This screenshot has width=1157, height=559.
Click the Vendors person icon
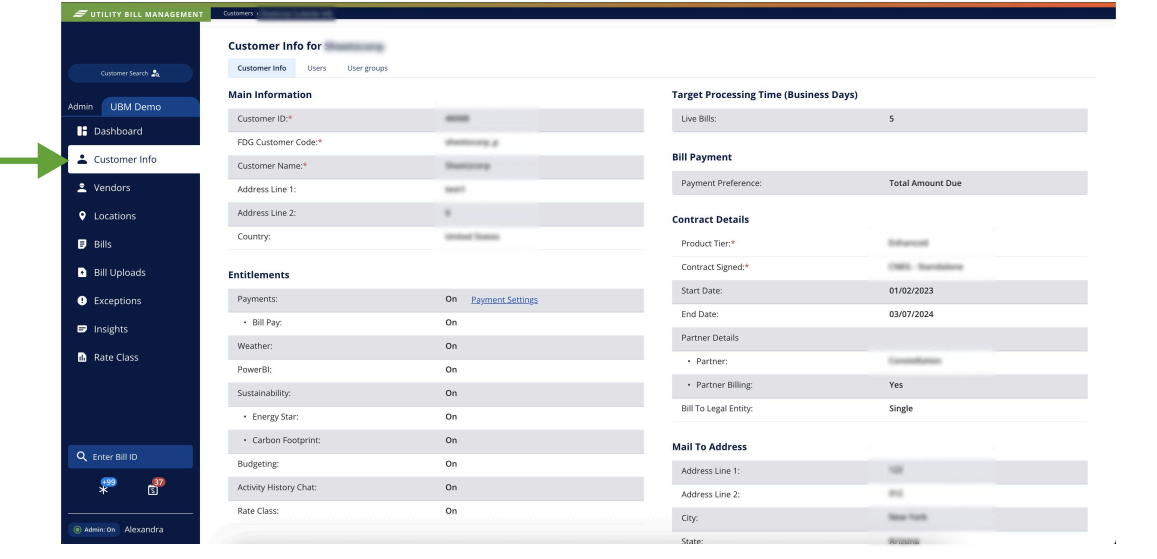82,188
